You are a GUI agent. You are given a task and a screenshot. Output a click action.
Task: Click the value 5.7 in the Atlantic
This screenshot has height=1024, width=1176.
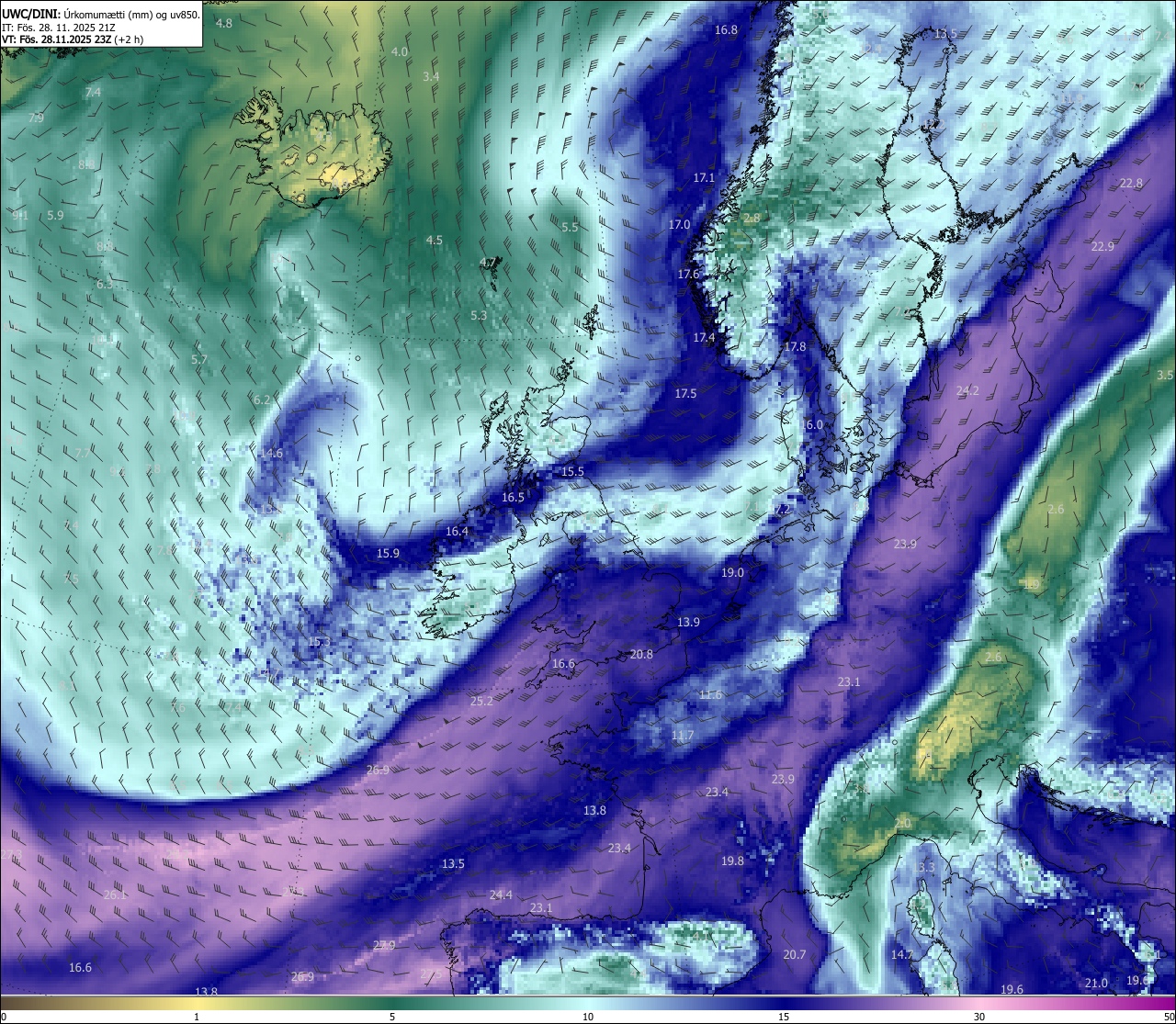coord(199,360)
